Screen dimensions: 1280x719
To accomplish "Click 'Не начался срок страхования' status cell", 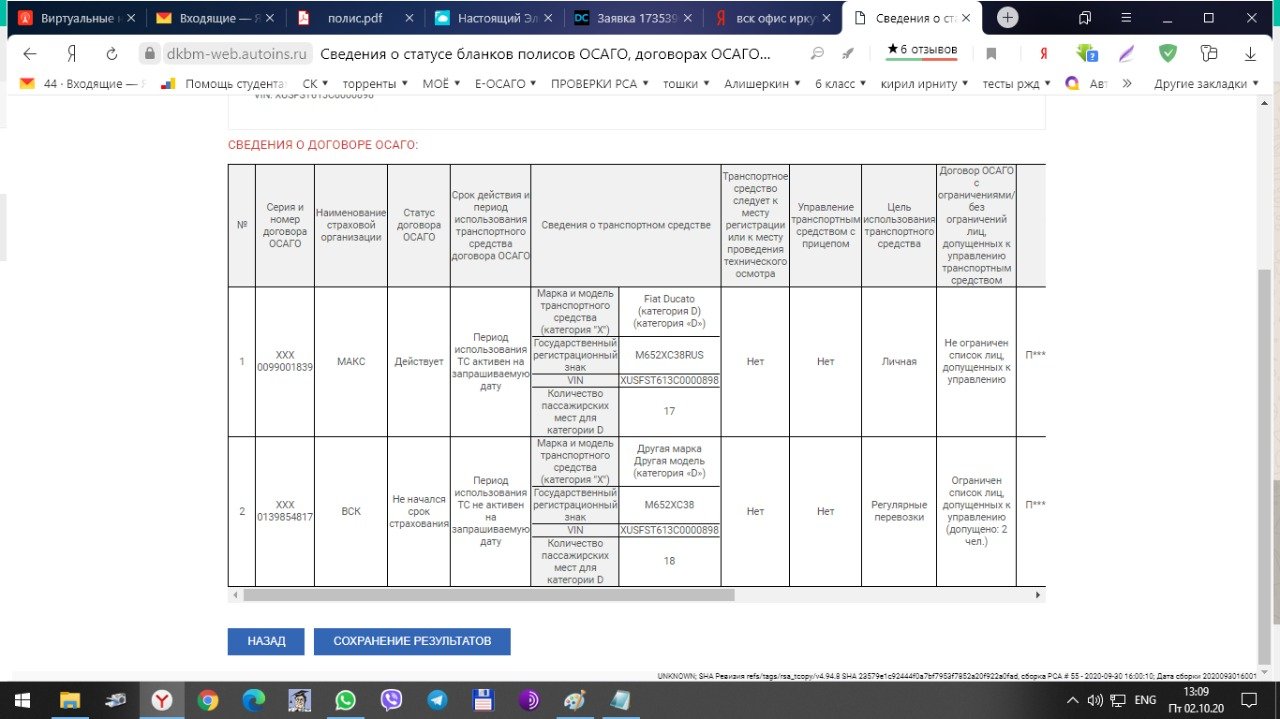I will tap(419, 511).
